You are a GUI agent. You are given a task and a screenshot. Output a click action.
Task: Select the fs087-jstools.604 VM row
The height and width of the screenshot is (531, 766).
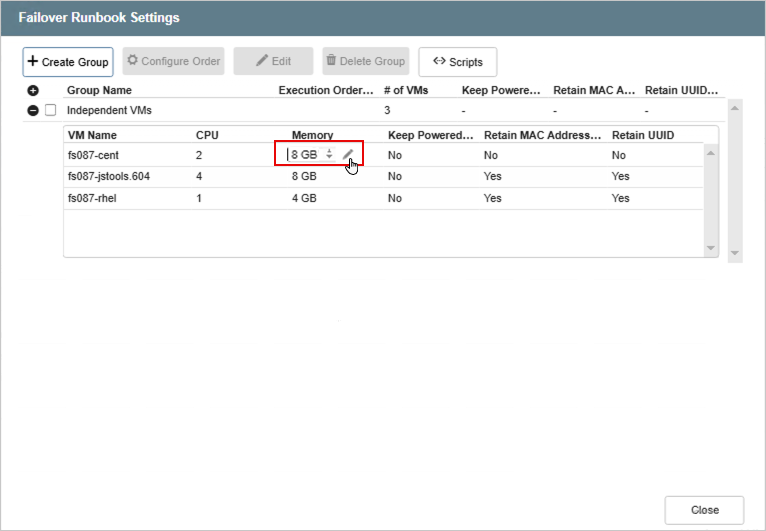click(x=108, y=176)
